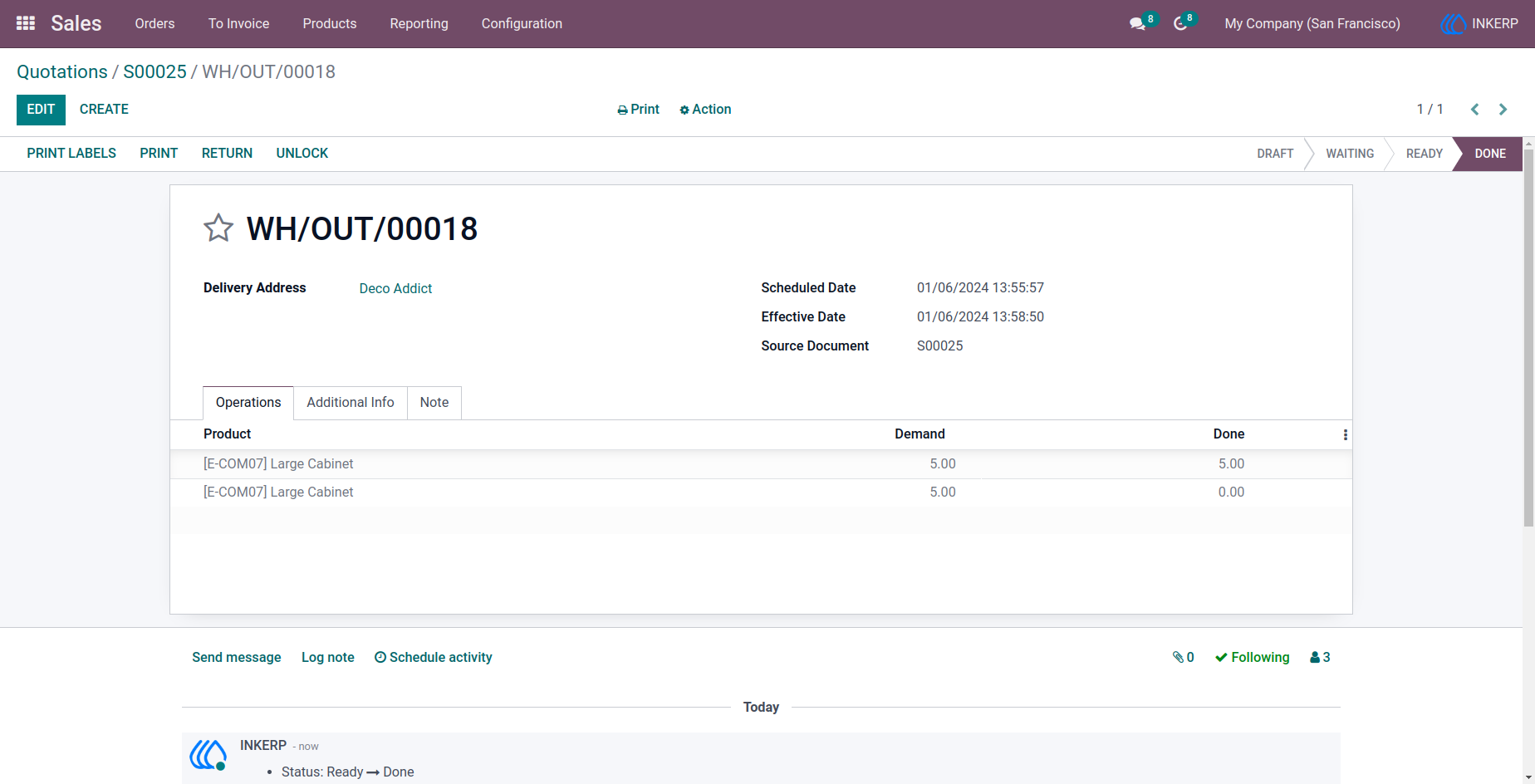Viewport: 1535px width, 784px height.
Task: Open My Company (San Francisco) switcher
Action: click(x=1312, y=23)
